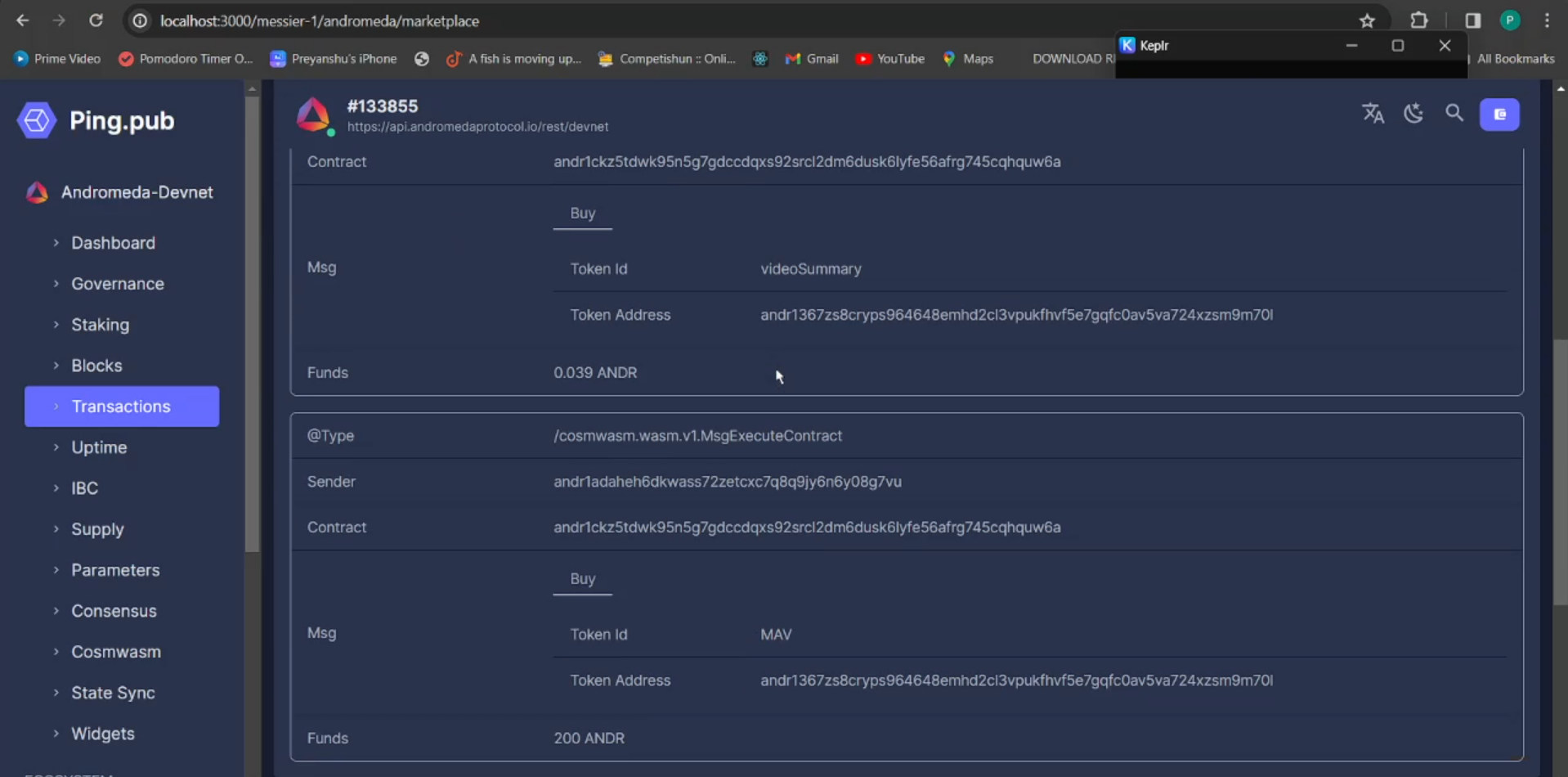
Task: Open the language translation icon
Action: pos(1373,114)
